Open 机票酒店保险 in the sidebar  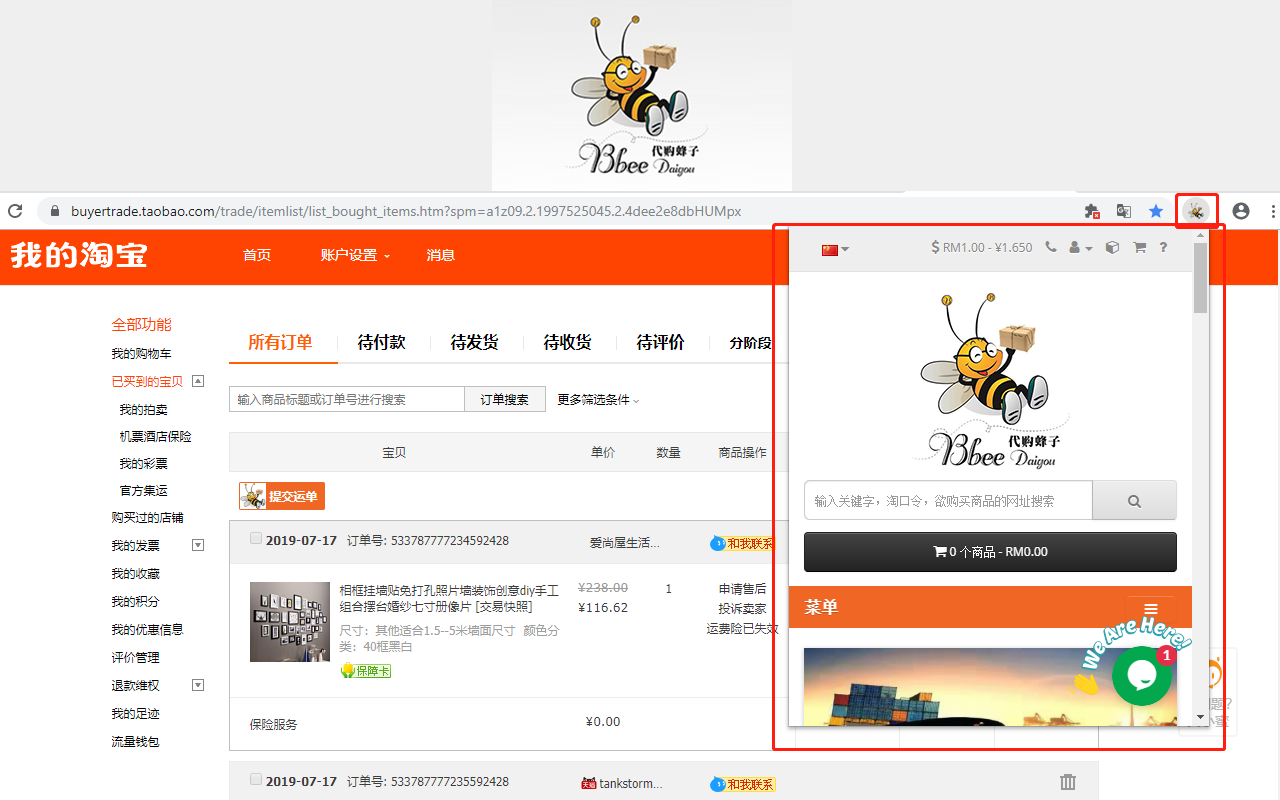point(155,437)
